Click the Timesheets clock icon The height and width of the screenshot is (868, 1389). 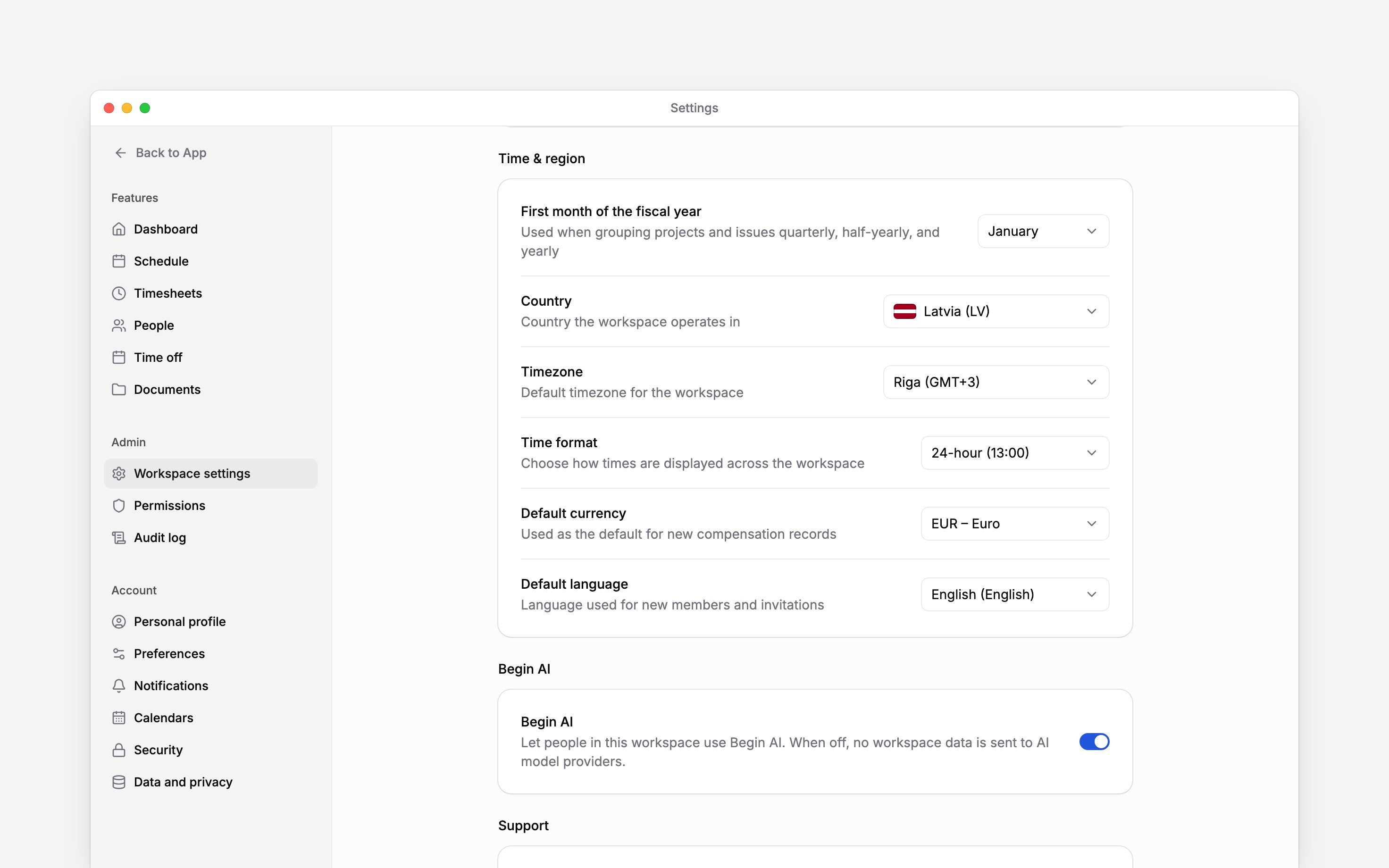119,293
